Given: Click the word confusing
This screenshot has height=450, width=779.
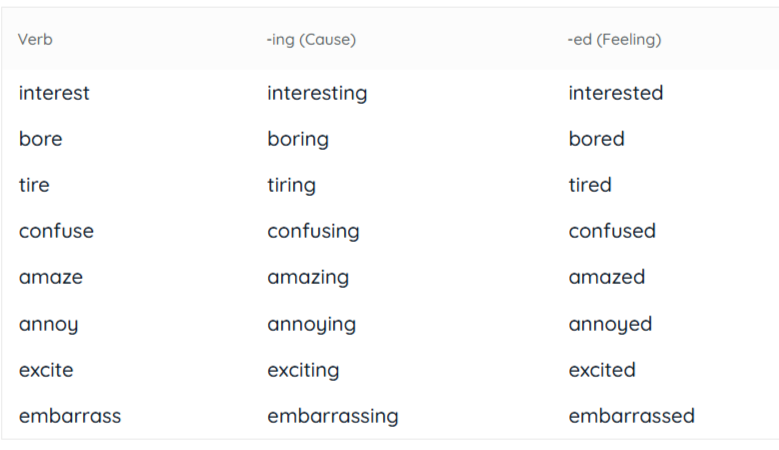Looking at the screenshot, I should coord(313,232).
